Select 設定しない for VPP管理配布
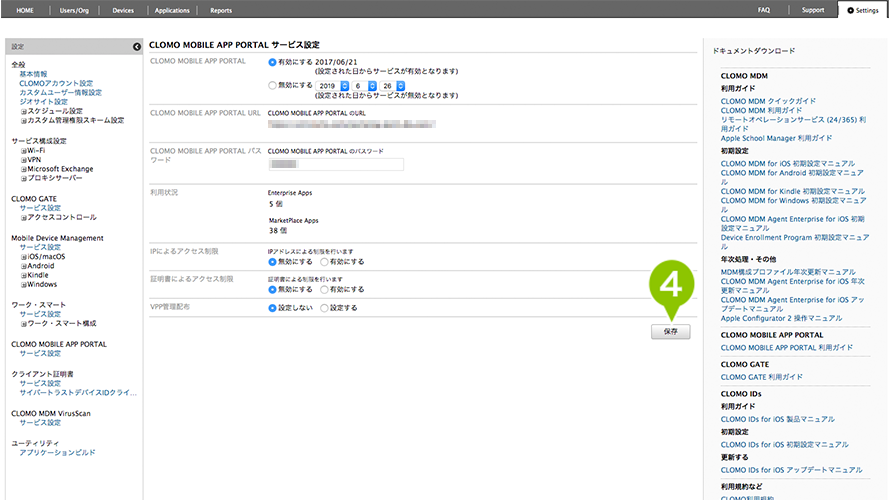The image size is (889, 500). [x=272, y=308]
